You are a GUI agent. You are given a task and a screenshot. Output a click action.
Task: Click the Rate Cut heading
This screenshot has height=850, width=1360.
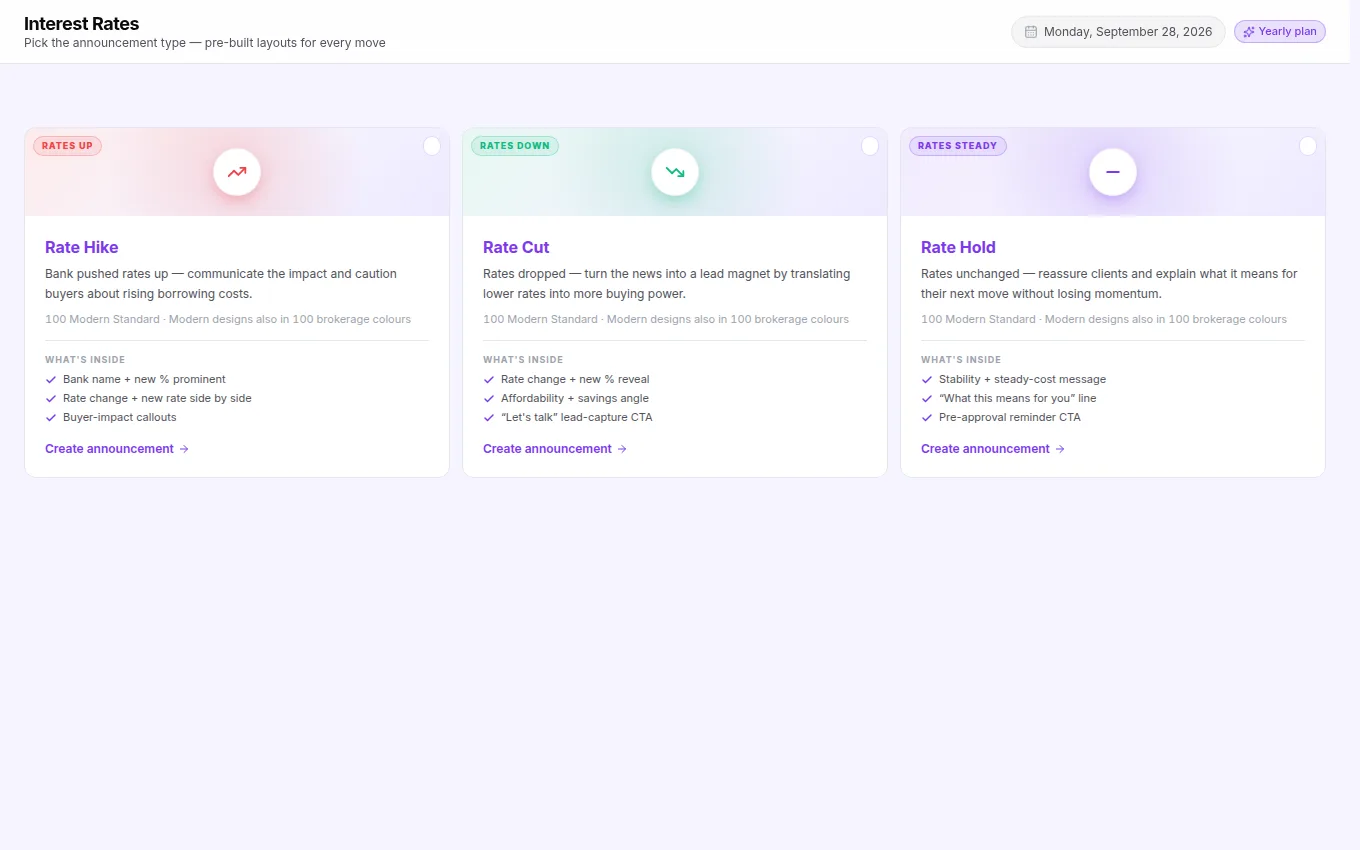pyautogui.click(x=516, y=247)
